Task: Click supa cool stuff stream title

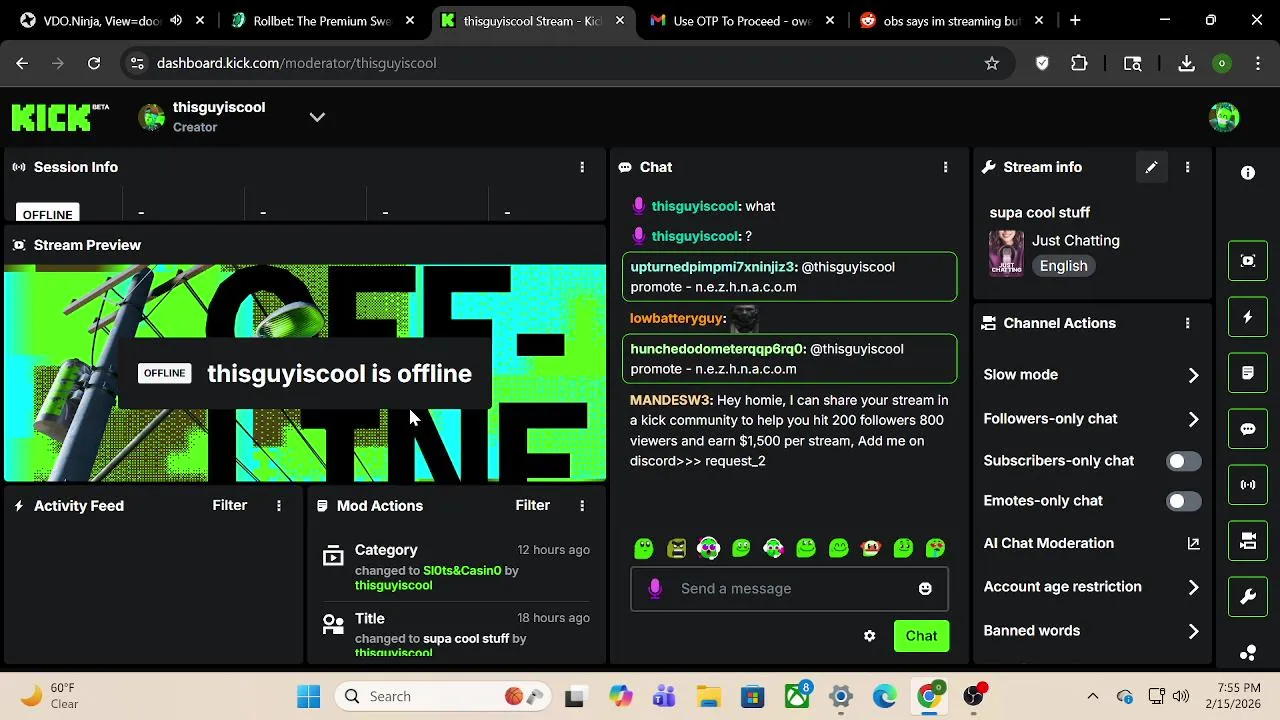Action: (x=1040, y=212)
